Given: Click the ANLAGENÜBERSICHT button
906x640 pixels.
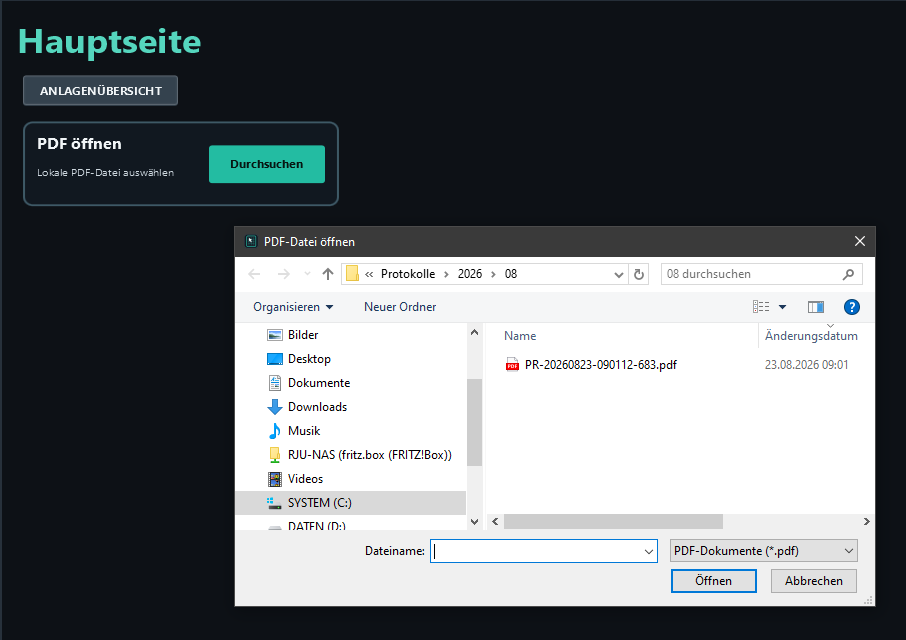Looking at the screenshot, I should click(x=101, y=91).
